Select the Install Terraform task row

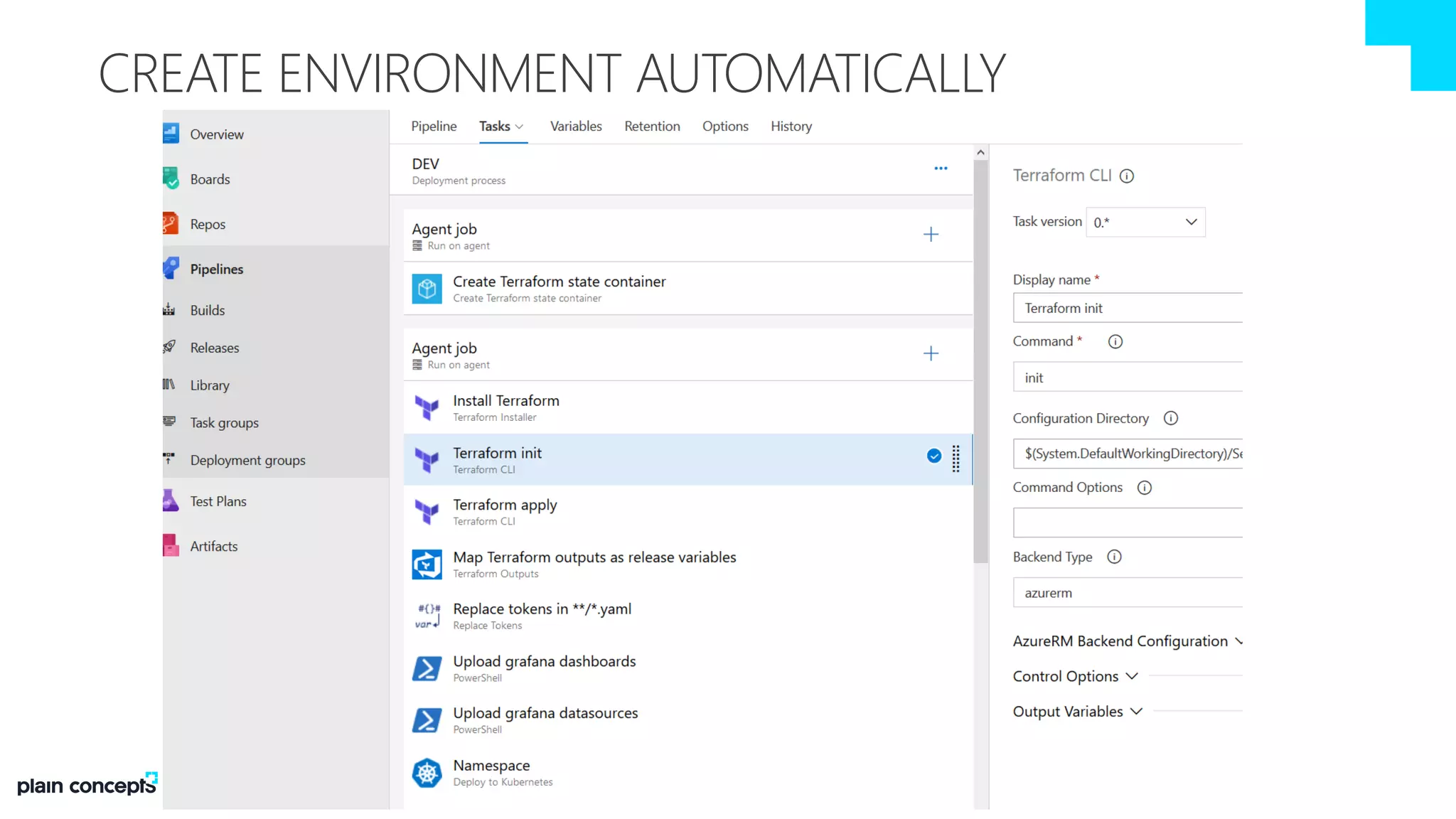tap(688, 408)
